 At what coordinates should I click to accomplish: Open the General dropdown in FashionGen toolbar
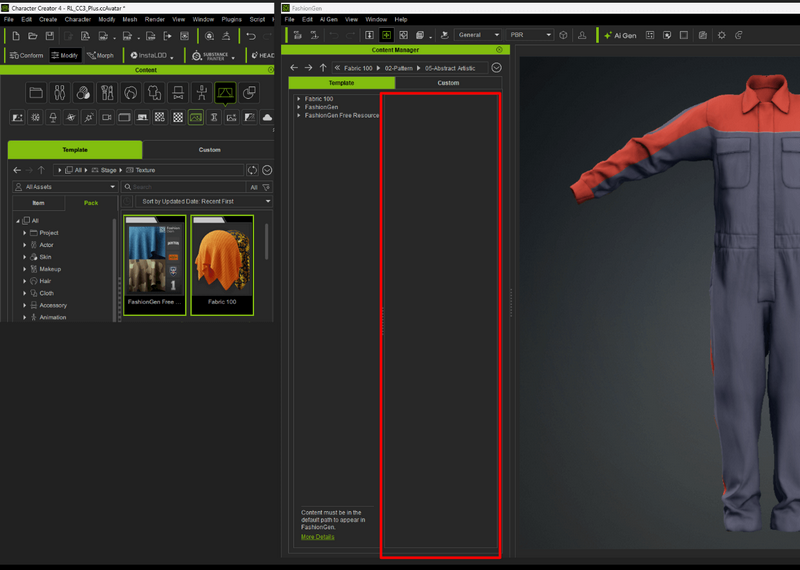(478, 35)
